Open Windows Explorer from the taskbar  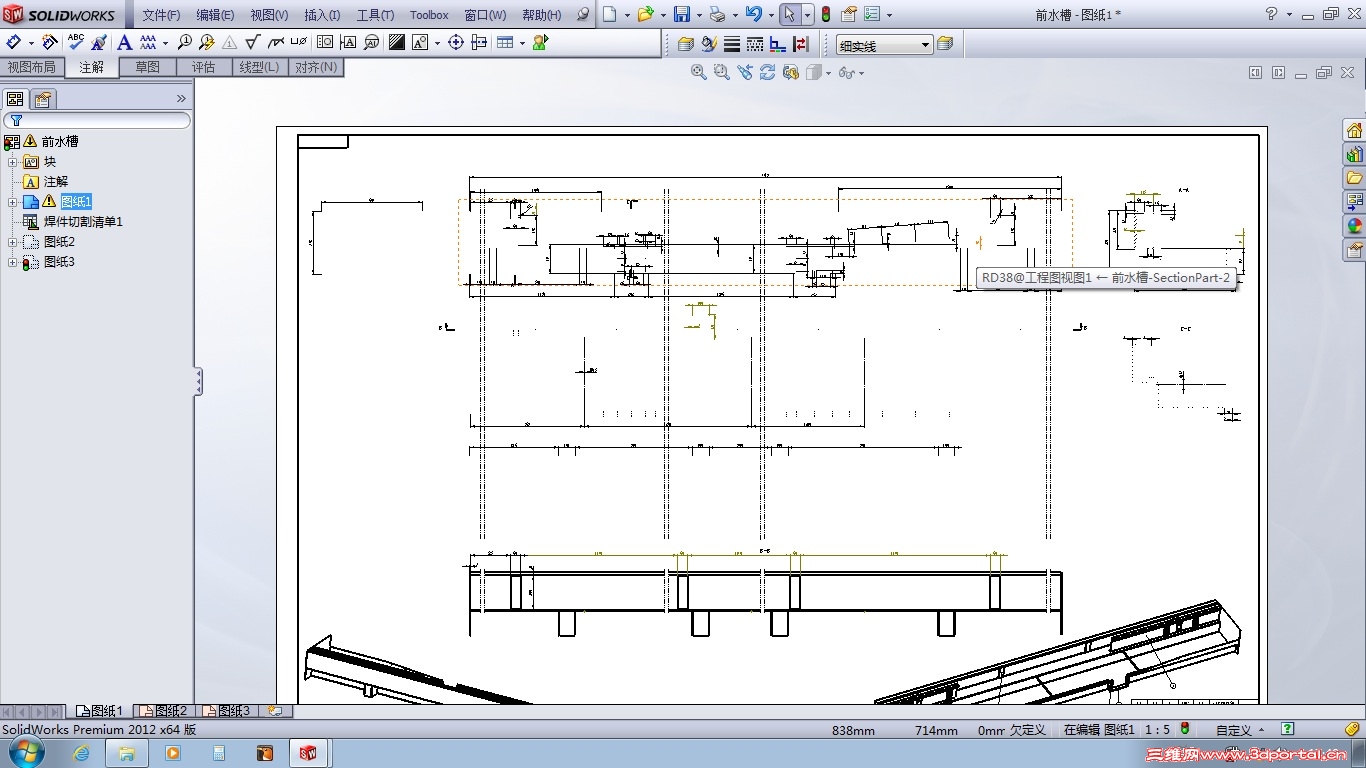[127, 753]
